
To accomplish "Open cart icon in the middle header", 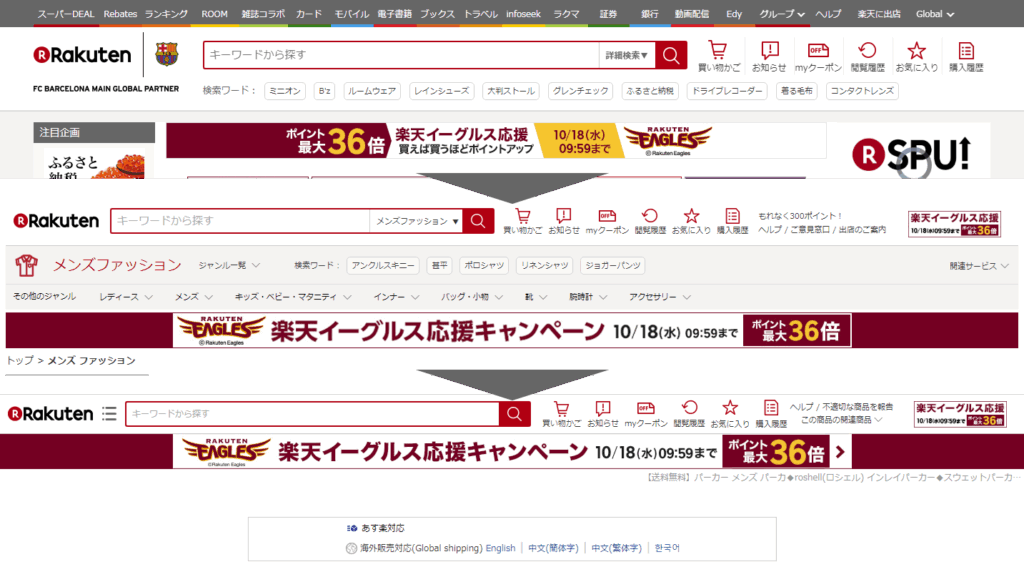I will pyautogui.click(x=522, y=221).
